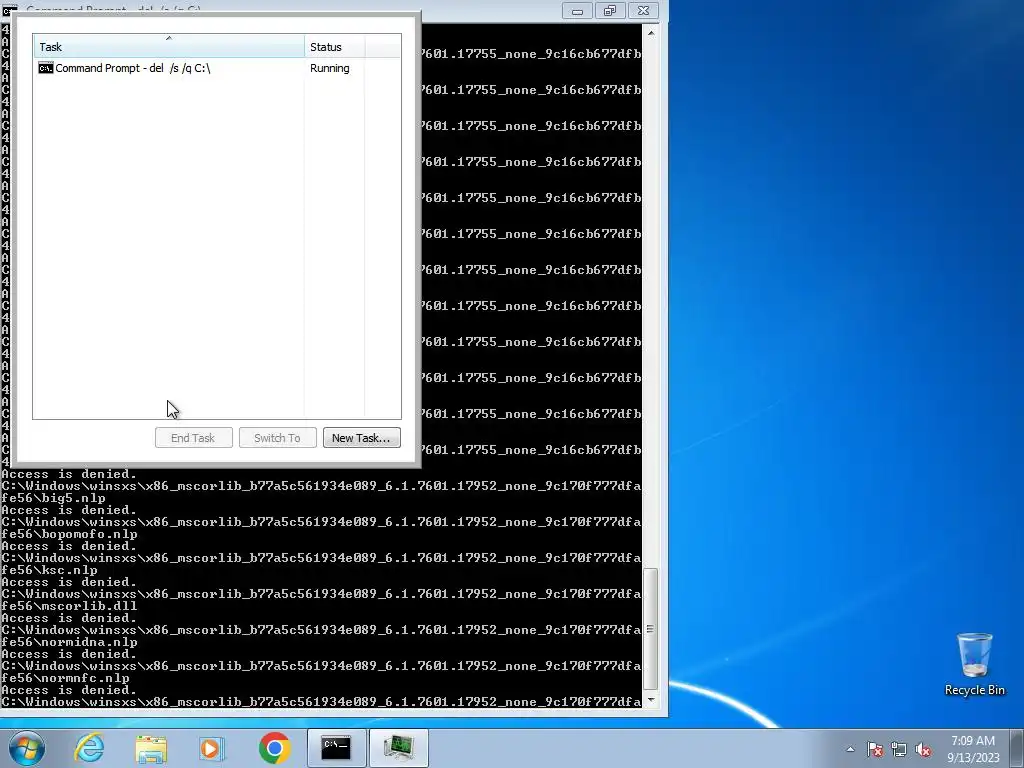Click the fe56\normidna.nlp output line
The height and width of the screenshot is (768, 1024).
pos(69,642)
